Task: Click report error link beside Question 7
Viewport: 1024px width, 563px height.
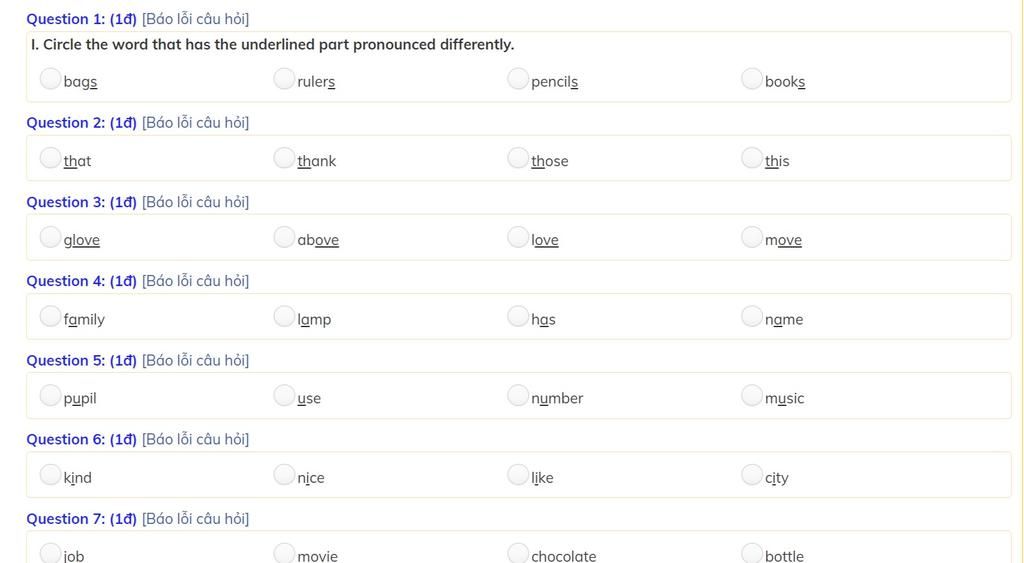Action: (x=195, y=518)
